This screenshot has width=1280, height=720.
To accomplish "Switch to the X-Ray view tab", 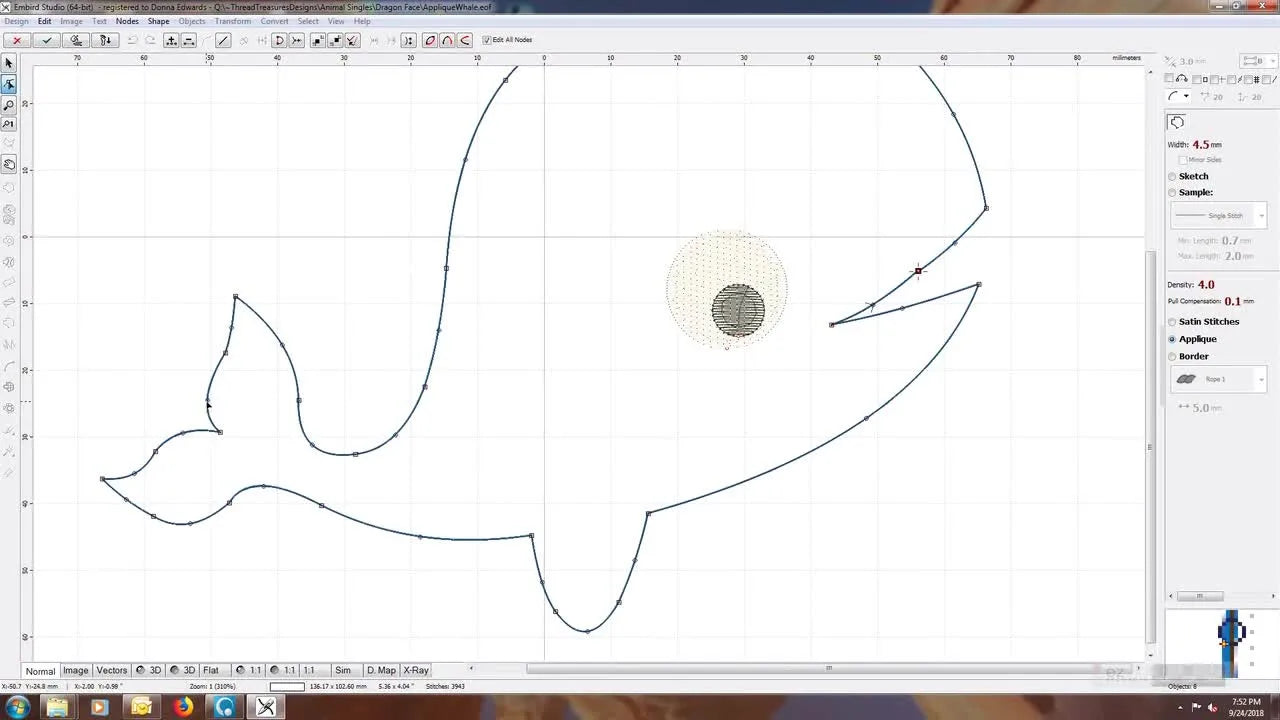I will (x=414, y=670).
